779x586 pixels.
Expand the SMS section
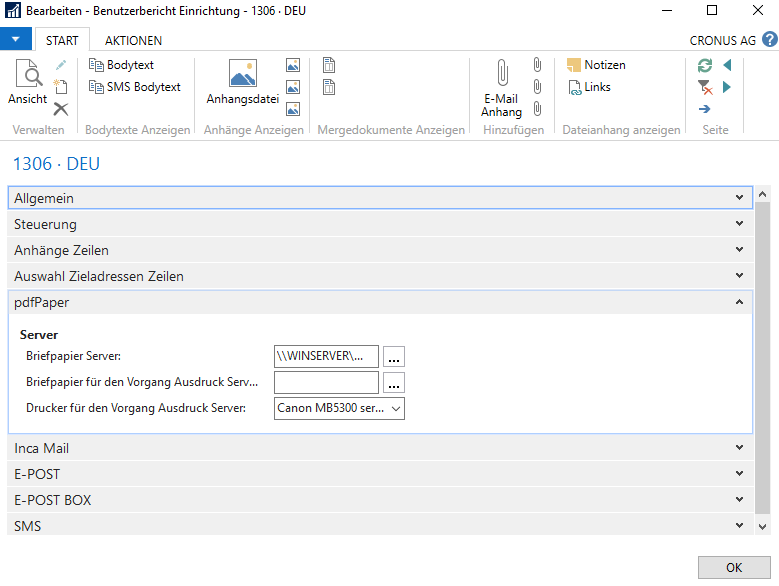click(x=381, y=524)
